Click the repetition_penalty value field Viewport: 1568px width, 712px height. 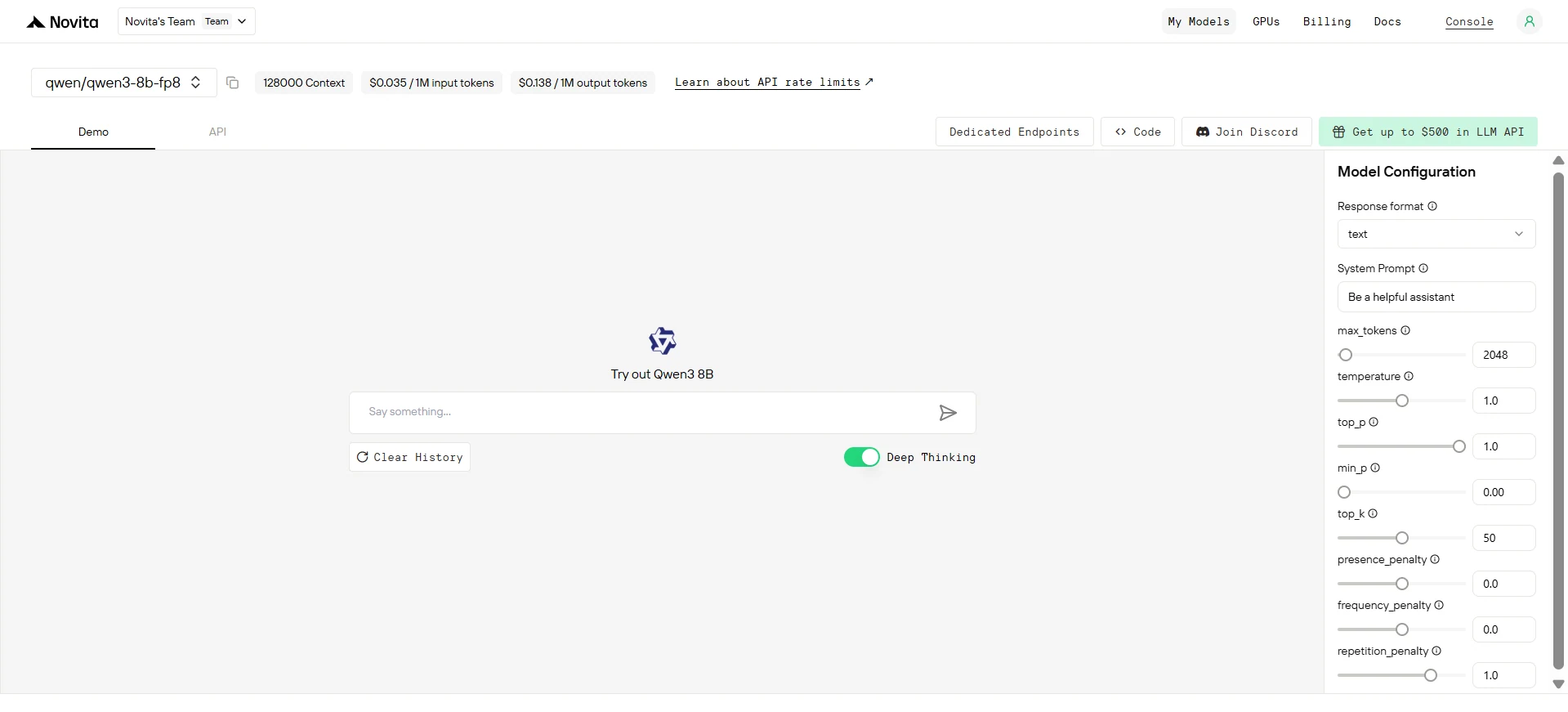[x=1504, y=675]
